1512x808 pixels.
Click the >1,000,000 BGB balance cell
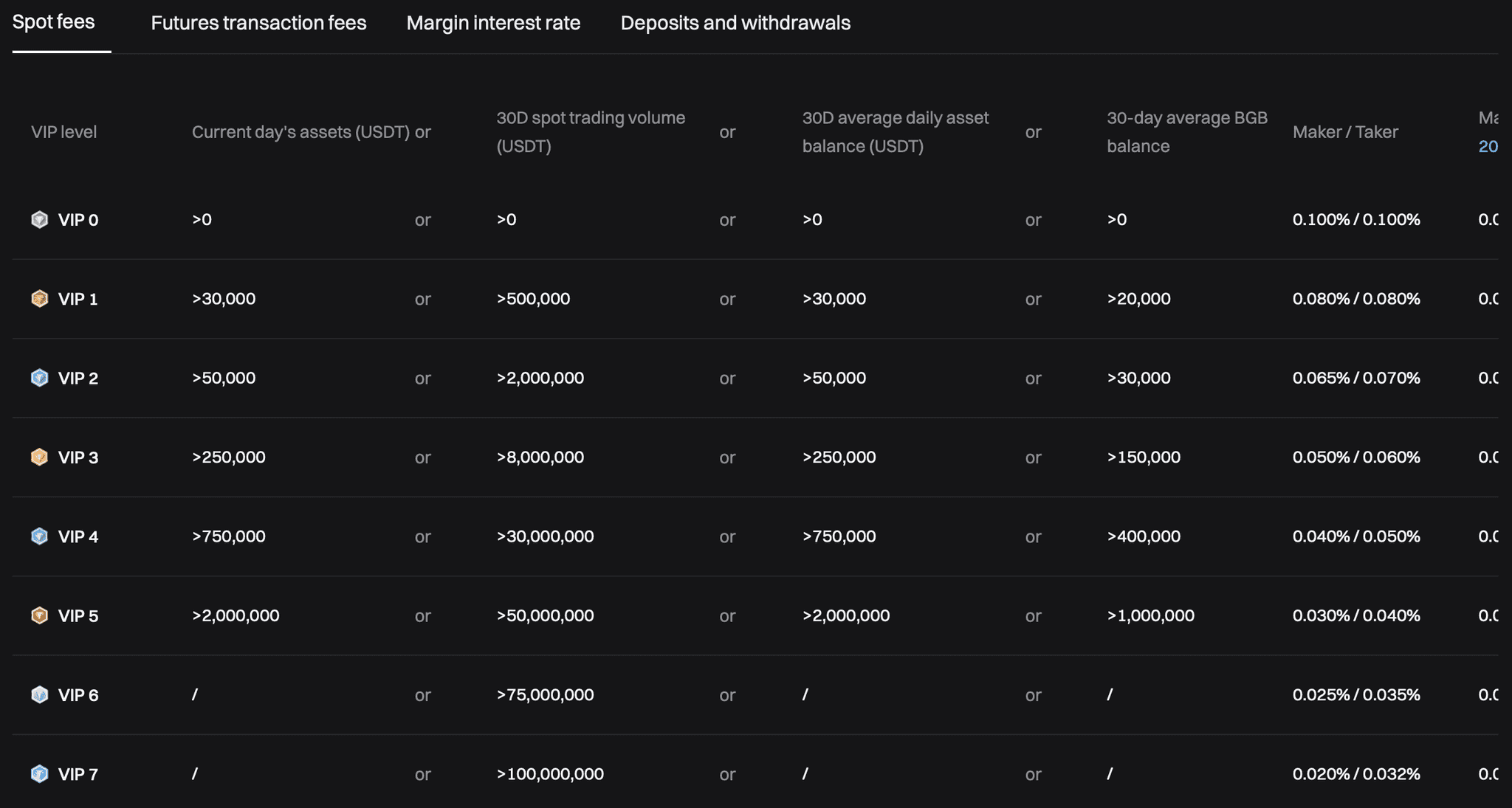(x=1151, y=615)
